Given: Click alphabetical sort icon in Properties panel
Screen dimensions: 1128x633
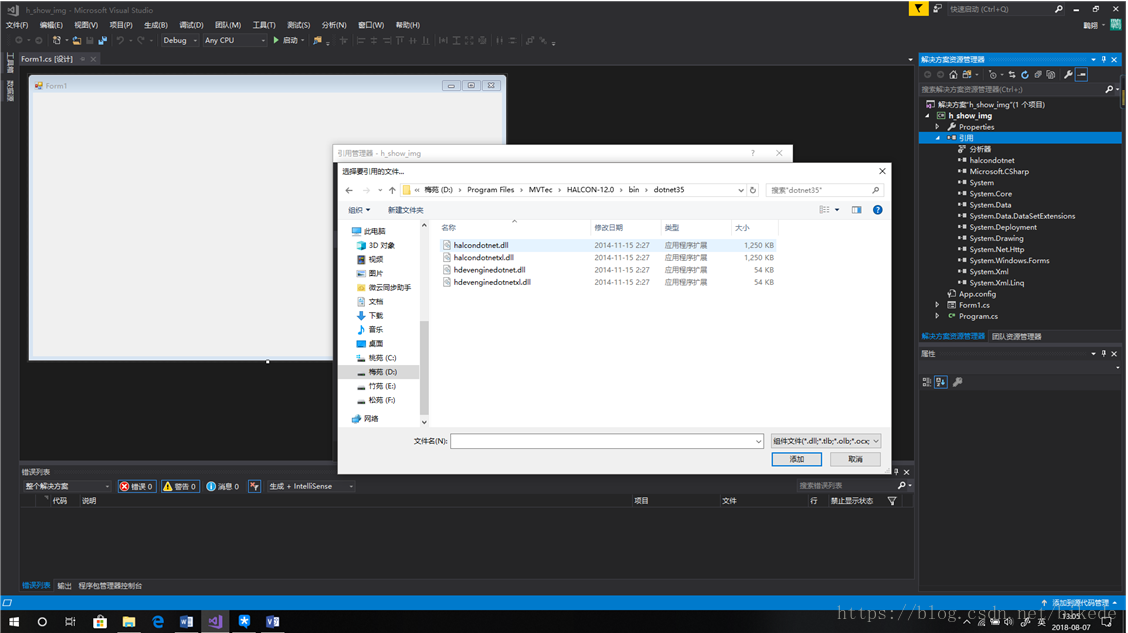Looking at the screenshot, I should [x=940, y=382].
